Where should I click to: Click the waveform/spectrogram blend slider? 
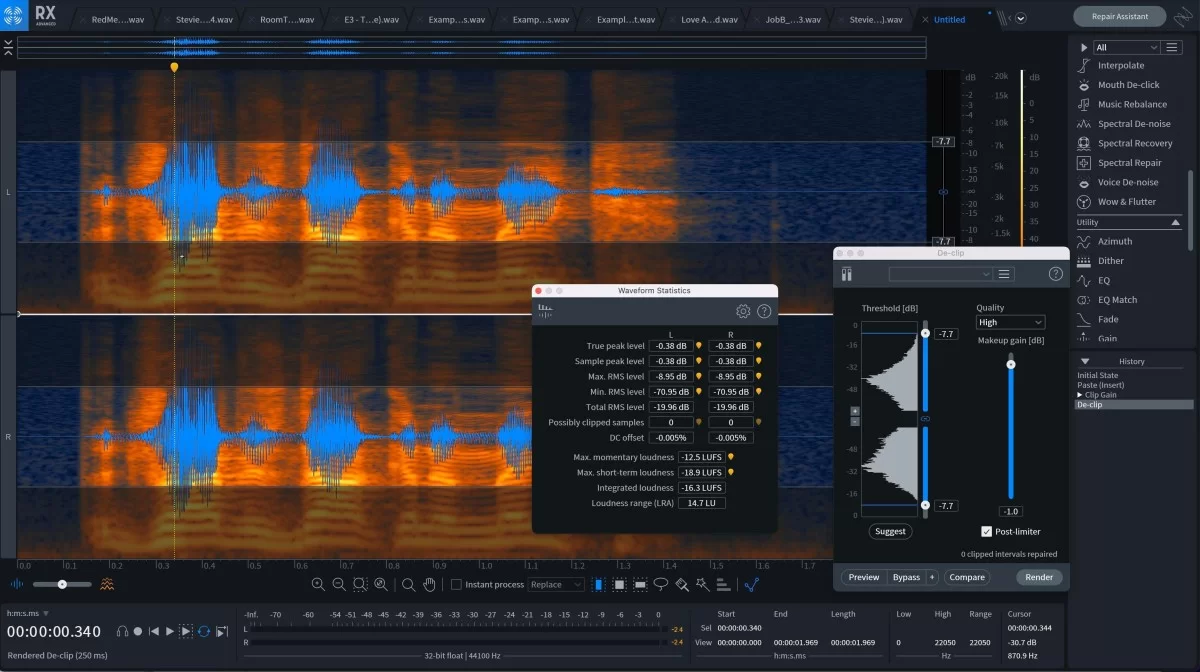click(x=62, y=584)
